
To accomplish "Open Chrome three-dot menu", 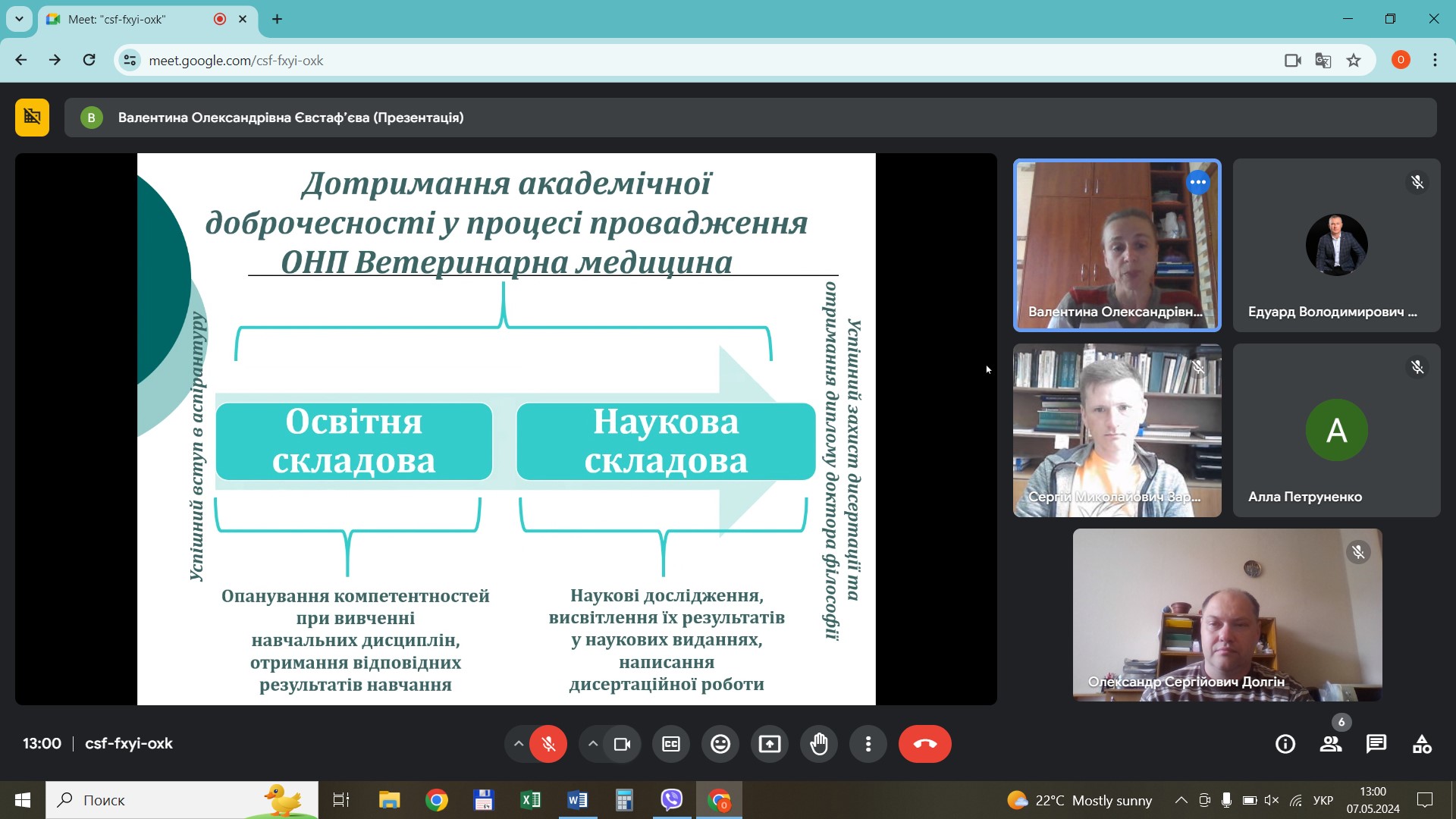I will click(1435, 60).
